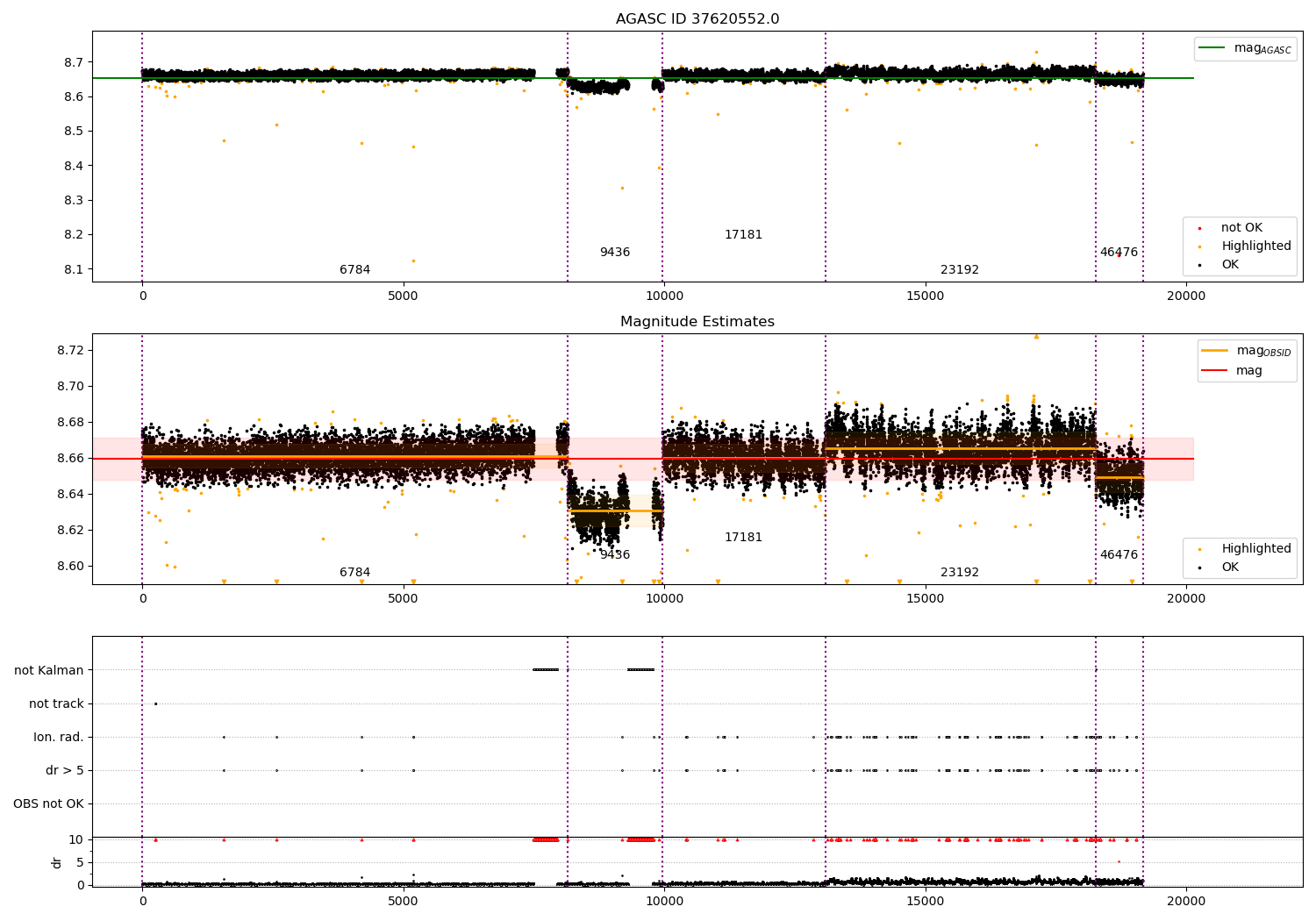
Task: Select the 8.66 y-axis tick label
Action: 69,459
